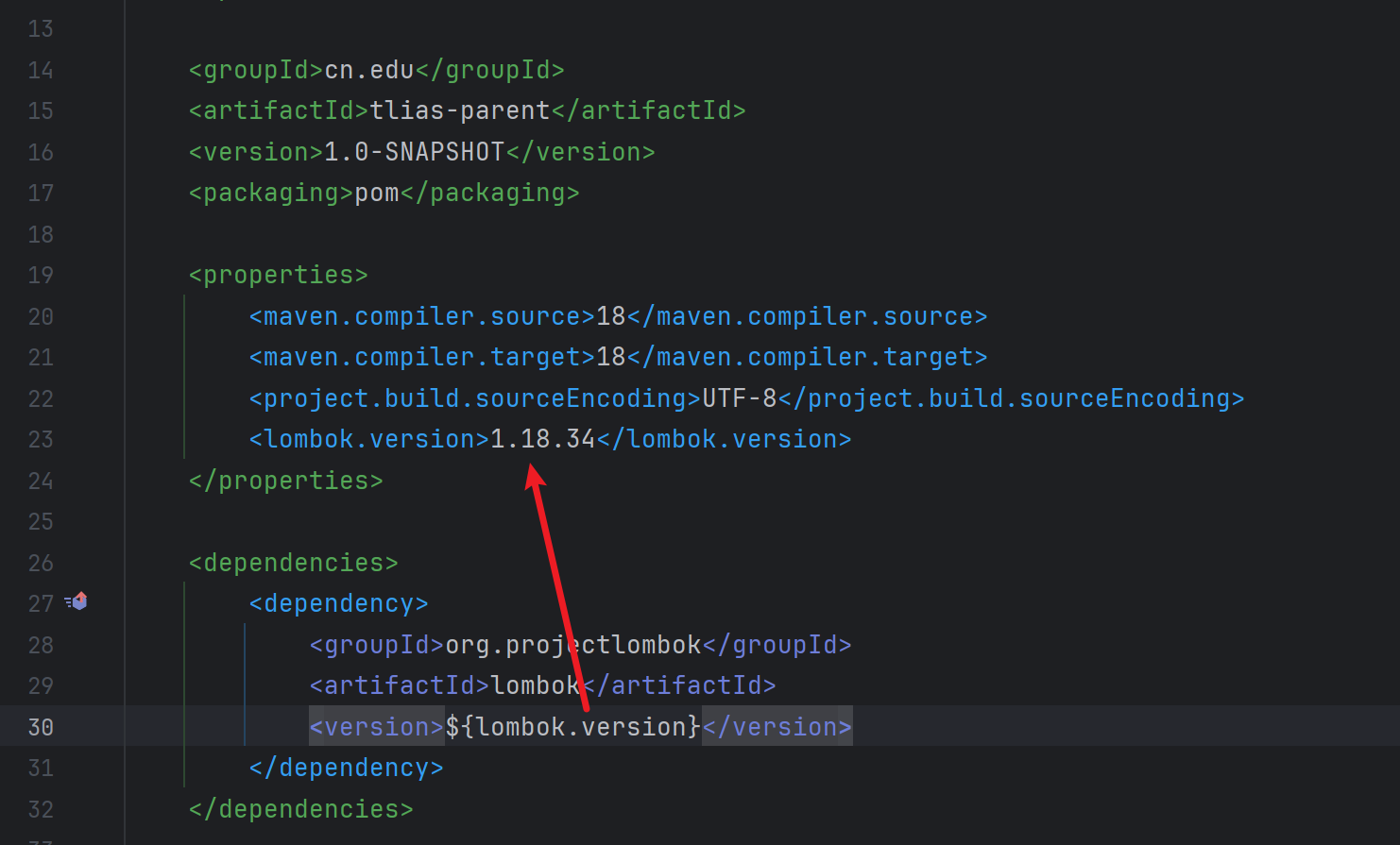Click the gutter icon beside line 27
The width and height of the screenshot is (1400, 845).
77,601
